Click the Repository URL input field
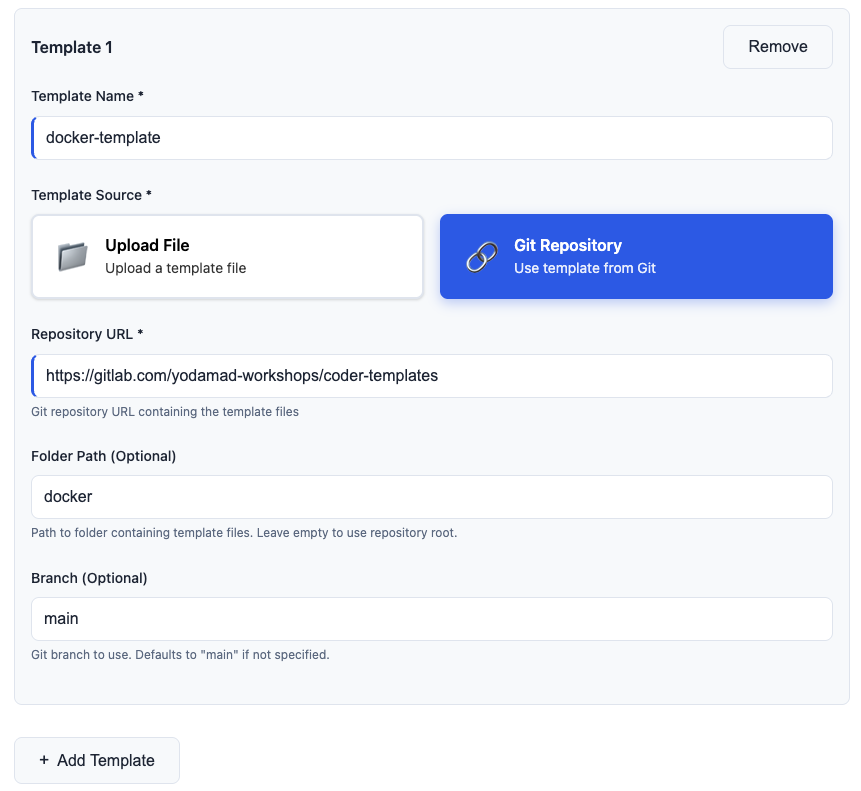Viewport: 861px width, 791px height. coord(430,376)
